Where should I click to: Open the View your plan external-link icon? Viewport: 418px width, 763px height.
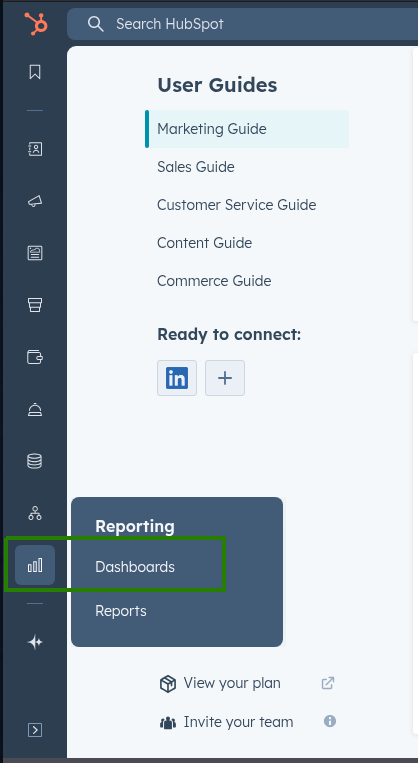[328, 683]
